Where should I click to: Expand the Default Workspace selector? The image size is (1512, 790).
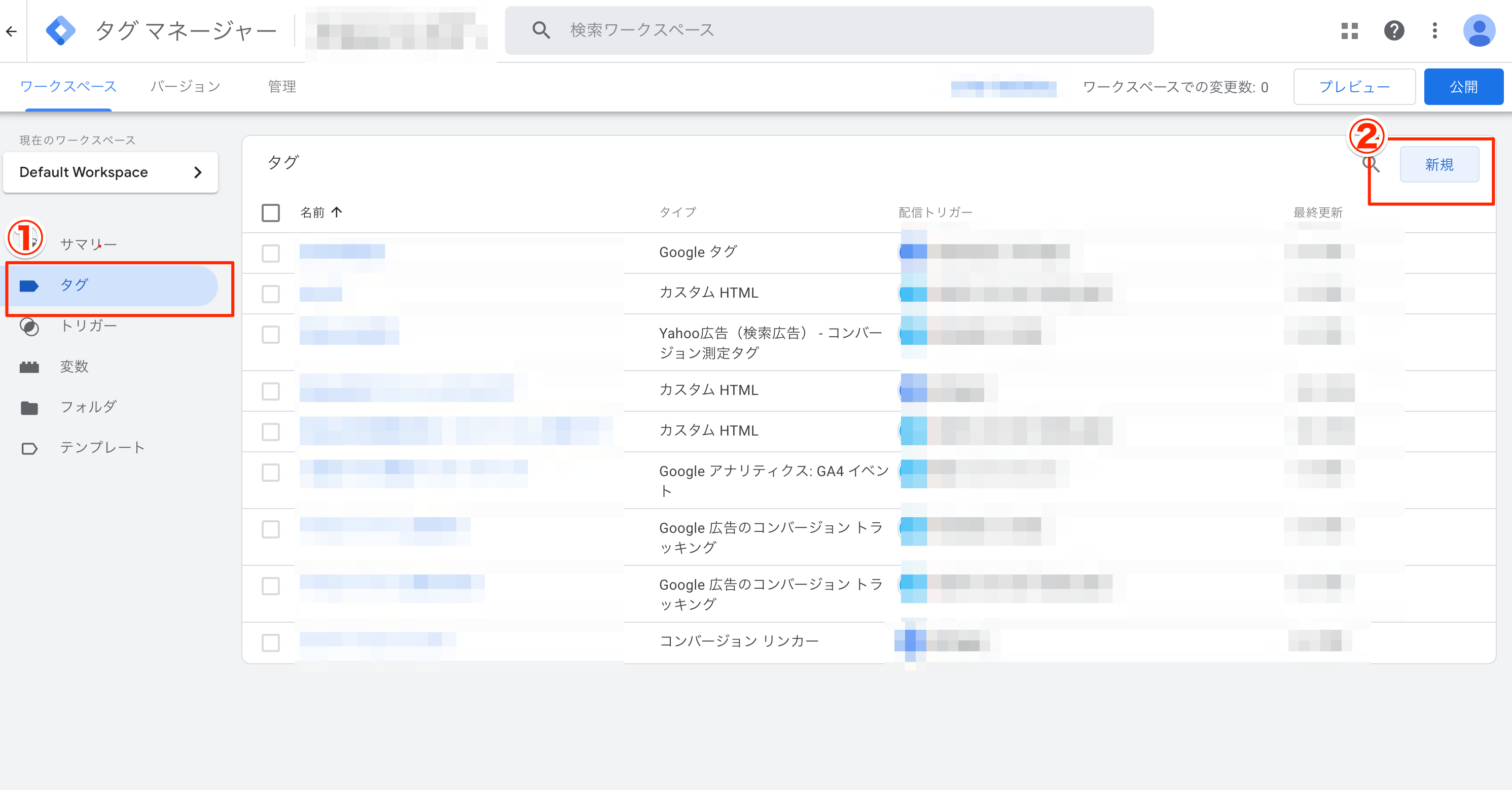(x=111, y=172)
